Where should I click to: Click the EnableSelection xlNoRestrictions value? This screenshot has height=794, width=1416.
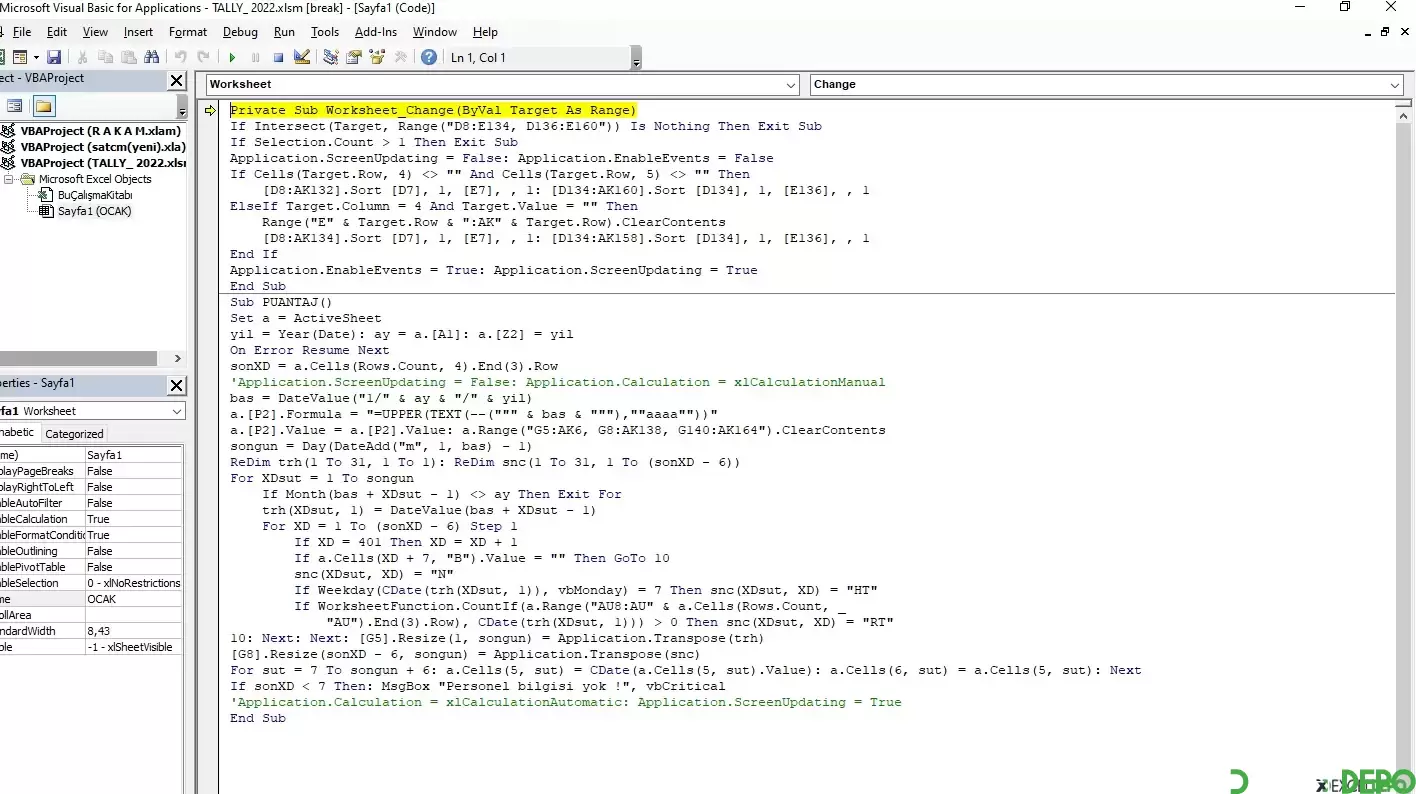(133, 583)
